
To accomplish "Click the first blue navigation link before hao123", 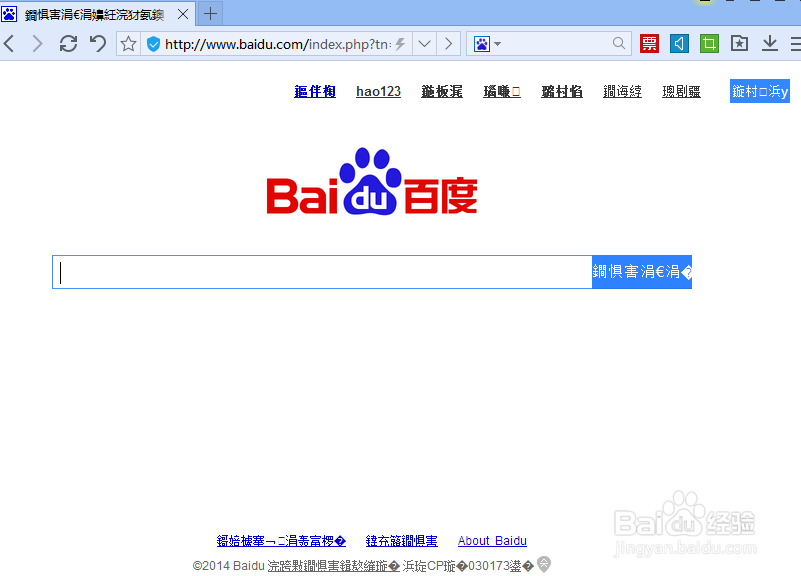I will 315,91.
